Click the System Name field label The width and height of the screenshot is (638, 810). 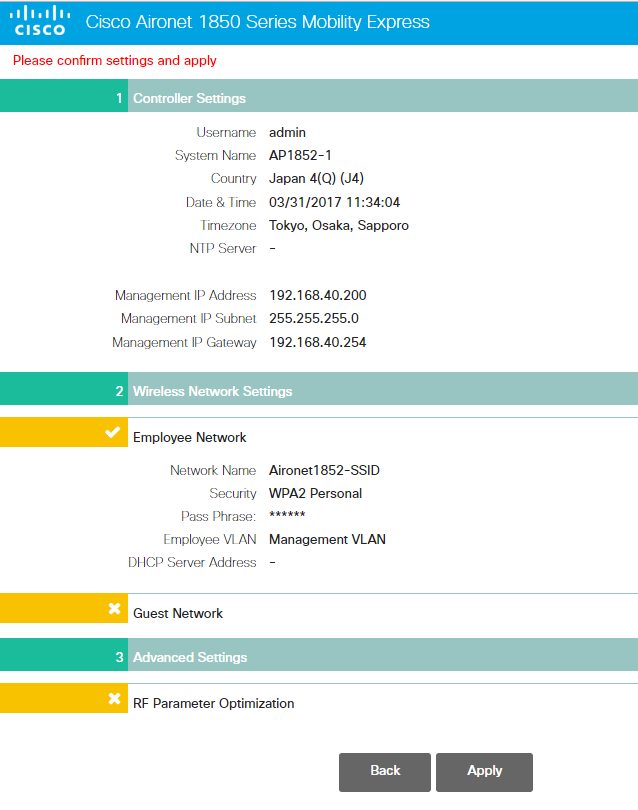(215, 155)
